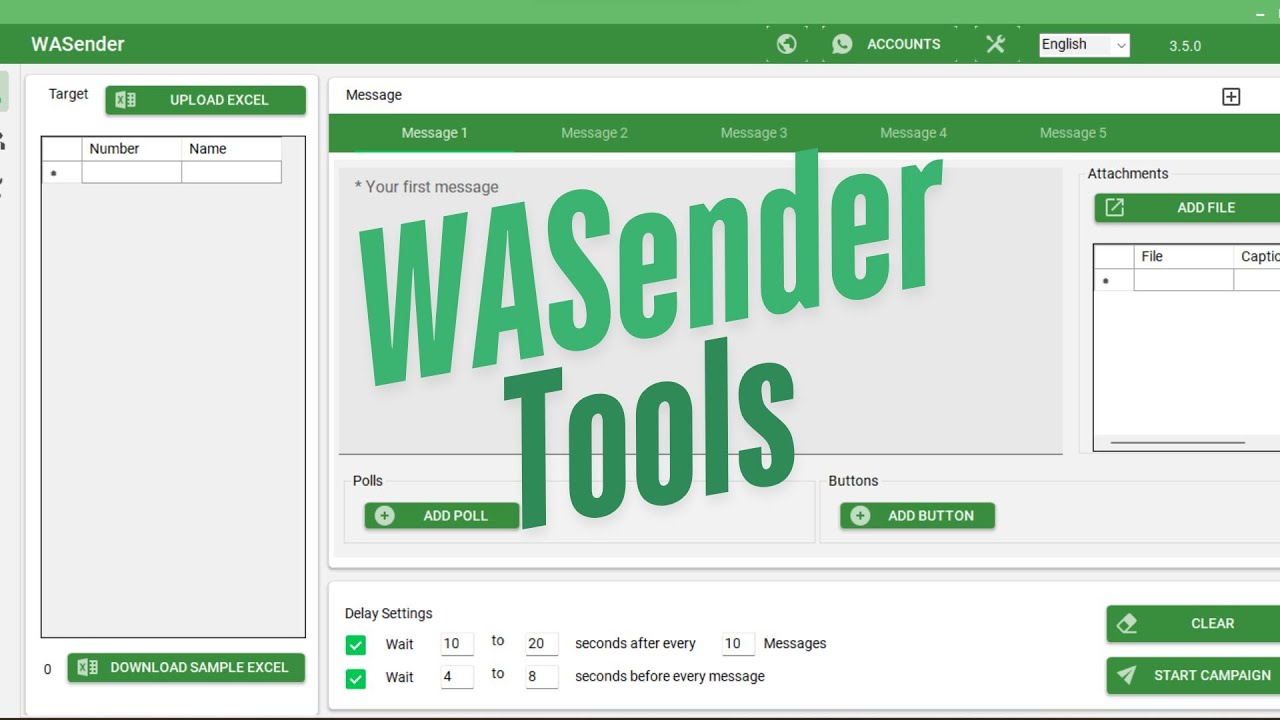Click plus icon on Add Poll
Screen dimensions: 1280x720
385,515
